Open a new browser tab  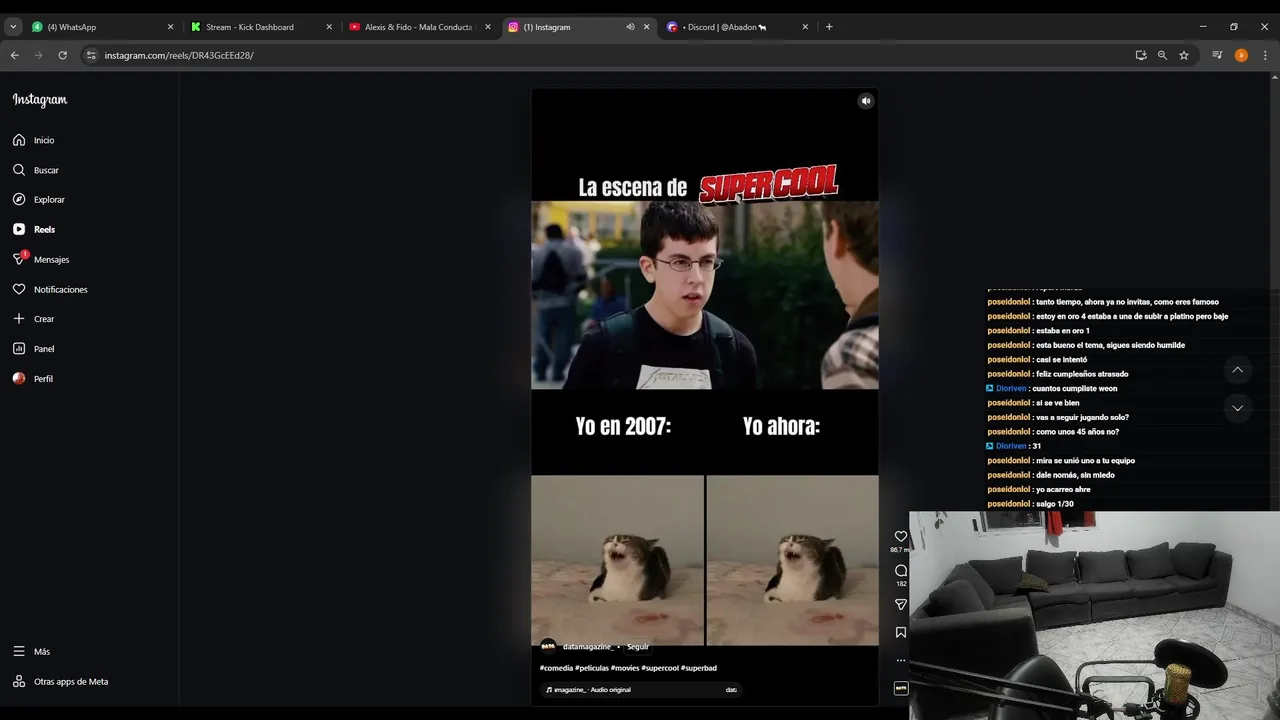[829, 27]
